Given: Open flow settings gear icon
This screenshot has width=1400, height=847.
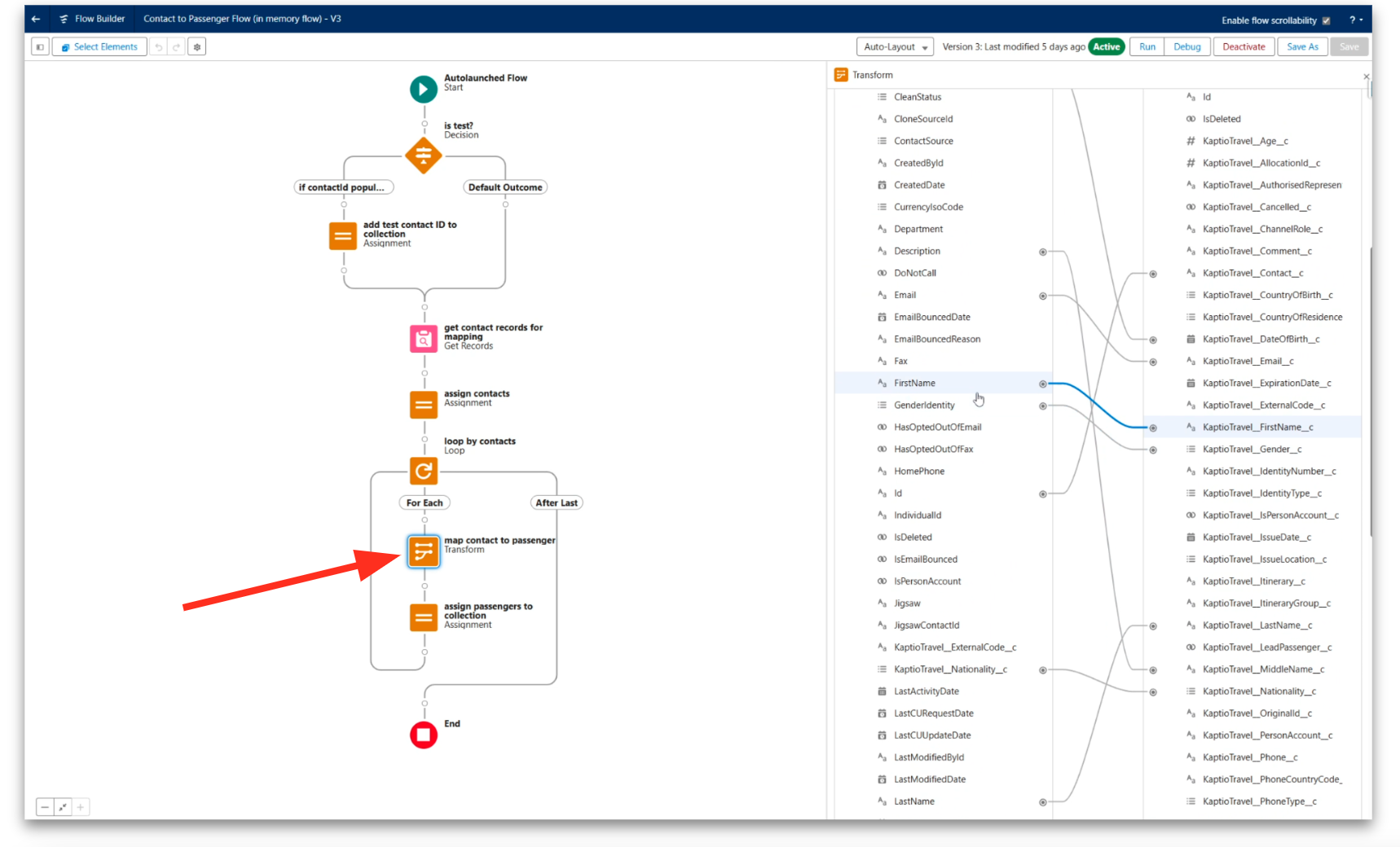Looking at the screenshot, I should click(196, 47).
